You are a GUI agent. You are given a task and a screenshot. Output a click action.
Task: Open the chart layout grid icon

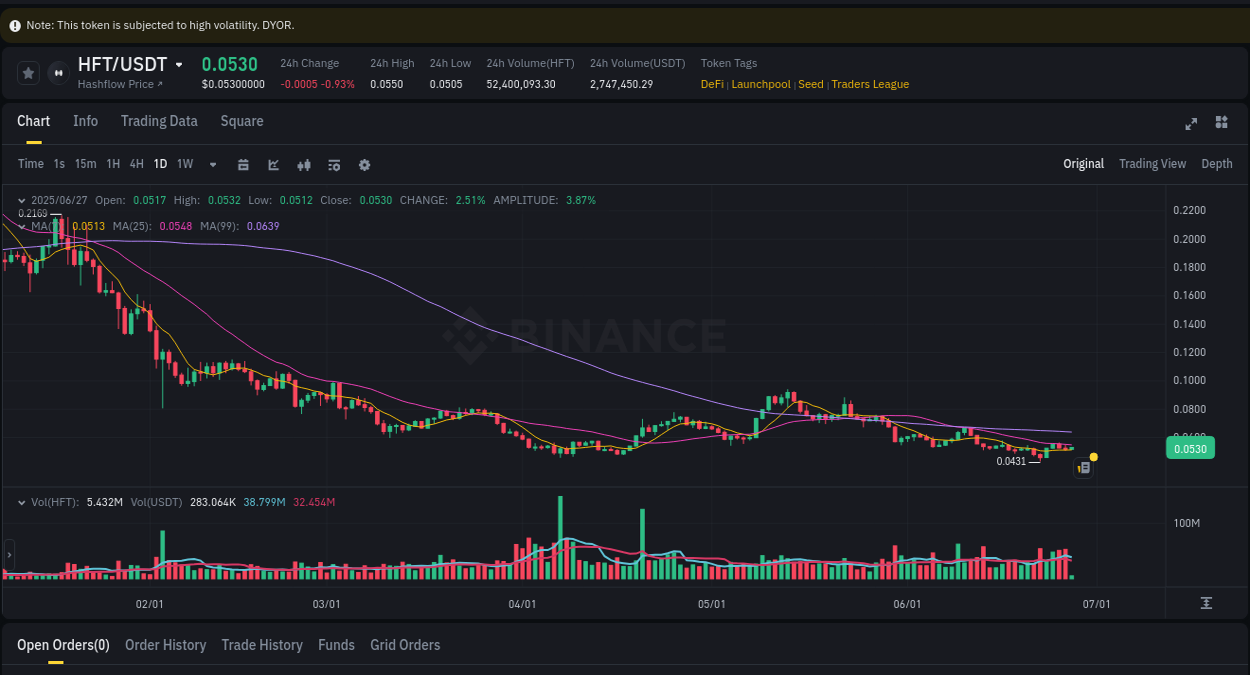pyautogui.click(x=1221, y=123)
